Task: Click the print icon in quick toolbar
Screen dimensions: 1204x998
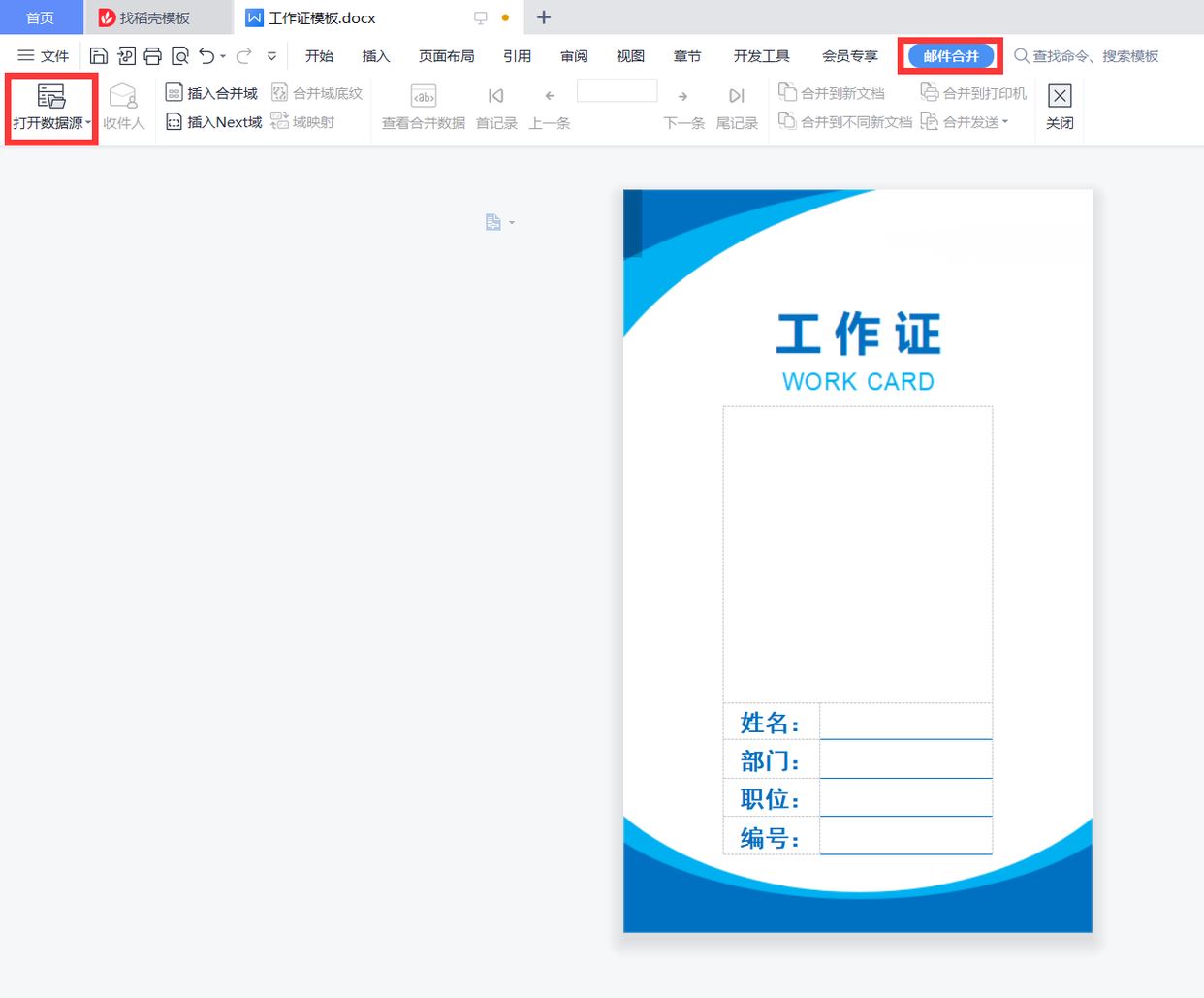Action: pos(152,56)
